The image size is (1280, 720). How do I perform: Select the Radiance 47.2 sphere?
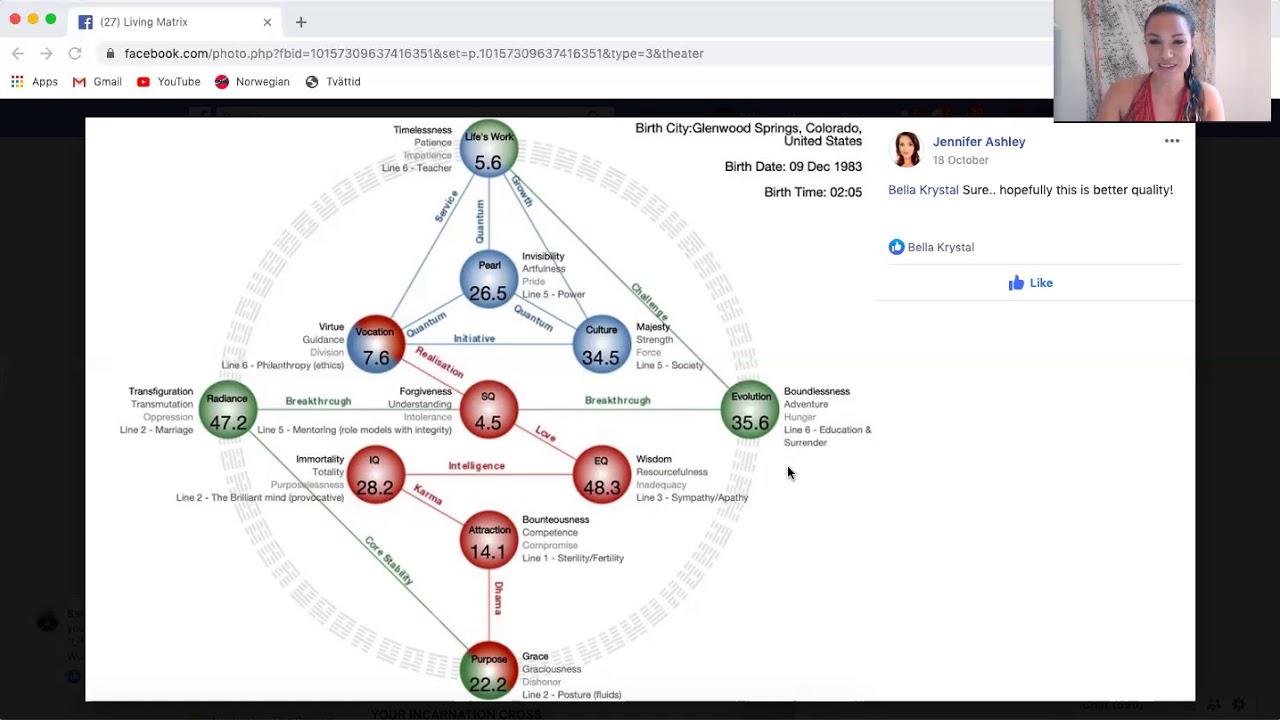coord(228,410)
